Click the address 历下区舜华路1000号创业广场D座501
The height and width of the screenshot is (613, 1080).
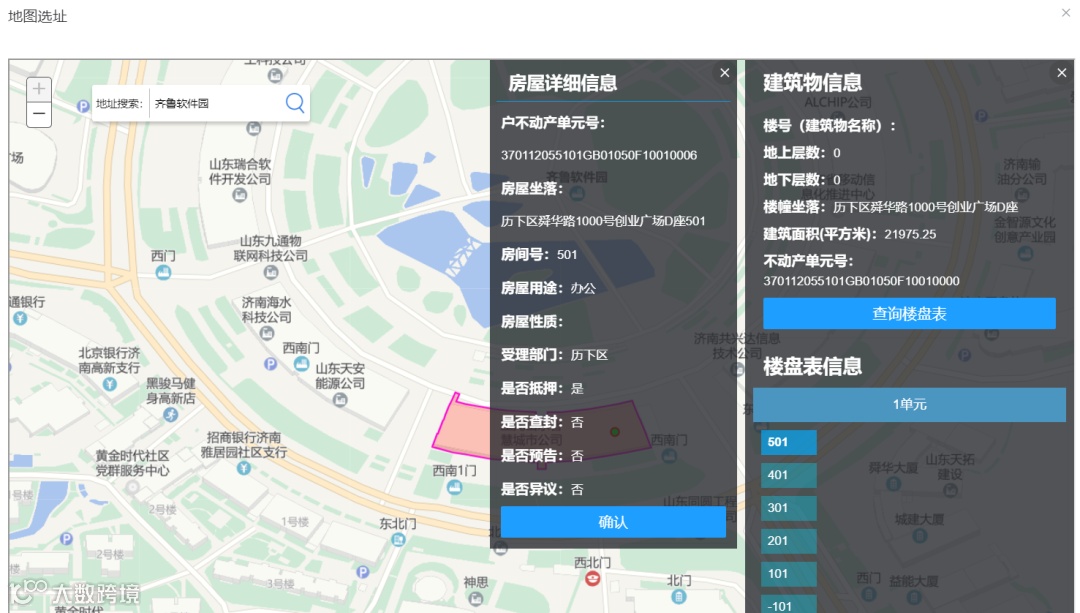603,221
